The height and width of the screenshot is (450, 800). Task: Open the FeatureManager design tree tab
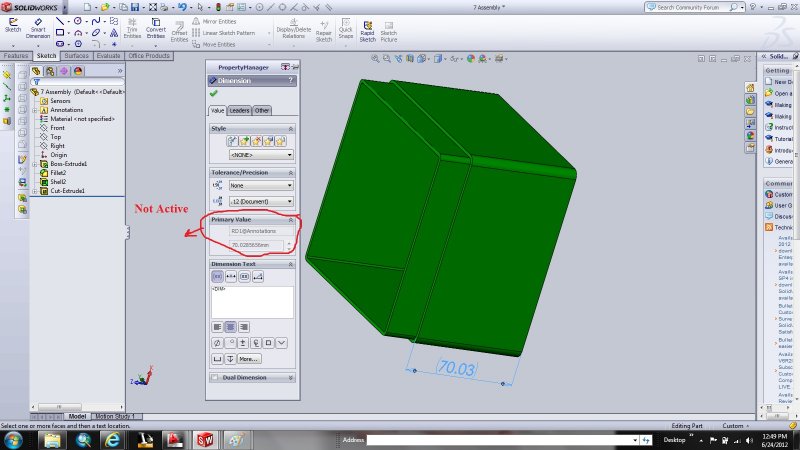click(x=36, y=71)
